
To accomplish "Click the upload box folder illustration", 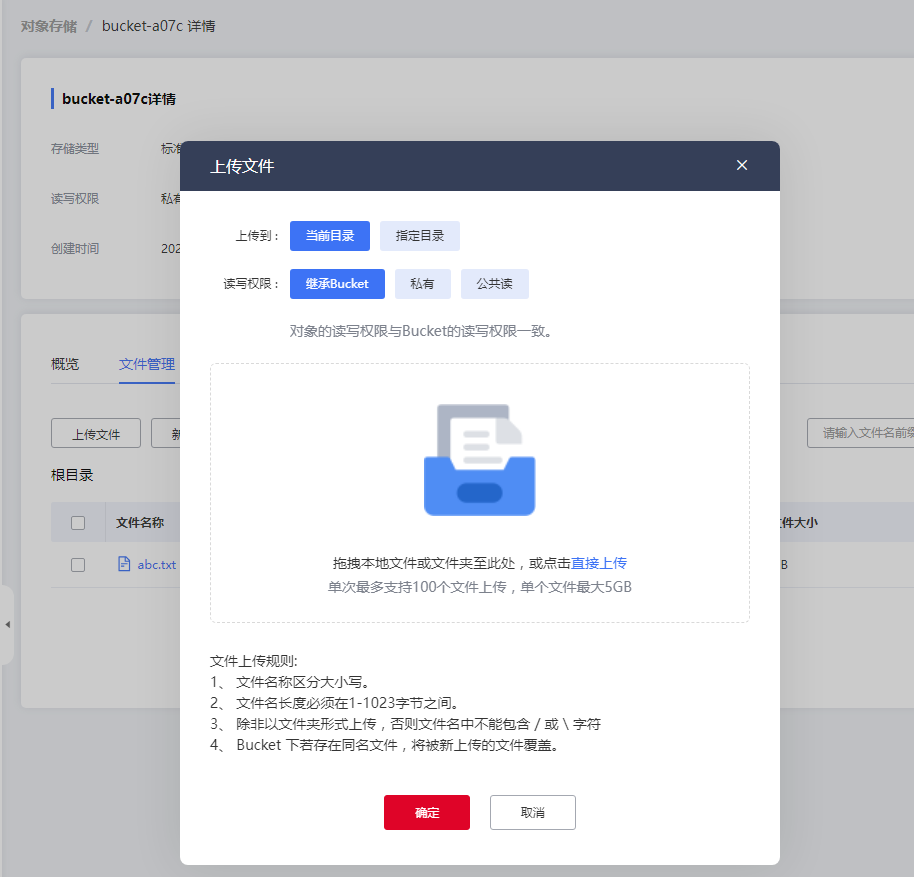I will (x=479, y=460).
